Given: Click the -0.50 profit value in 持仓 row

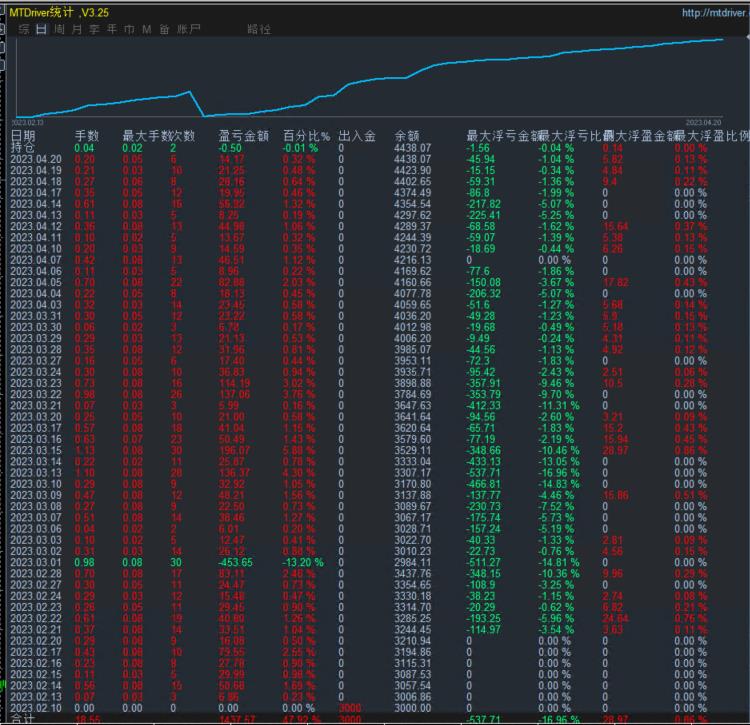Looking at the screenshot, I should click(230, 148).
